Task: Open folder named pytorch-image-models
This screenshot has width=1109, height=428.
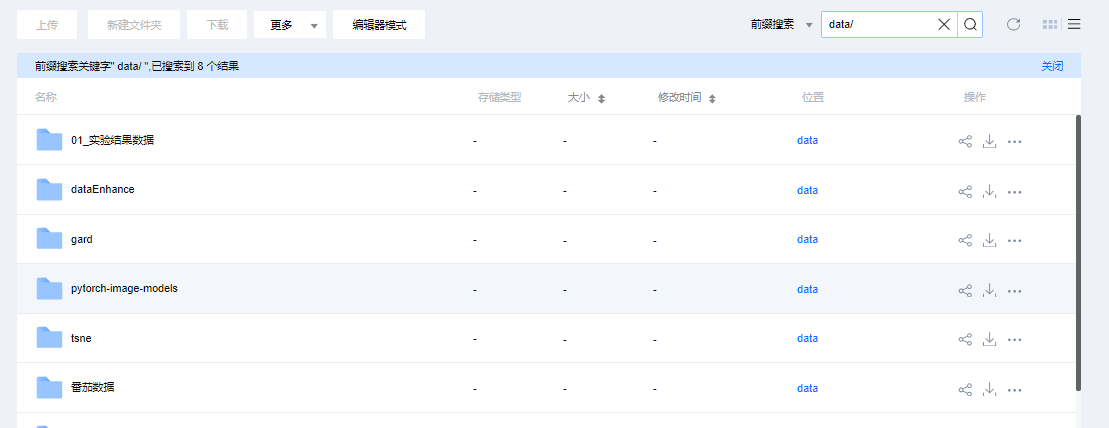Action: pos(124,289)
